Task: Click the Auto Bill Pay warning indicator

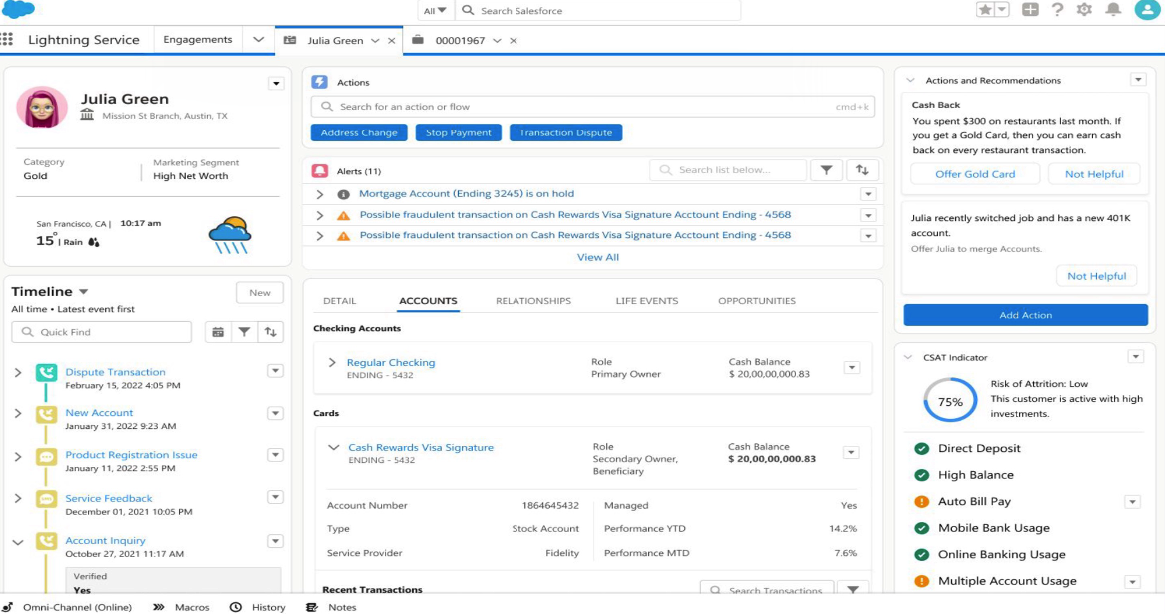Action: click(x=921, y=502)
